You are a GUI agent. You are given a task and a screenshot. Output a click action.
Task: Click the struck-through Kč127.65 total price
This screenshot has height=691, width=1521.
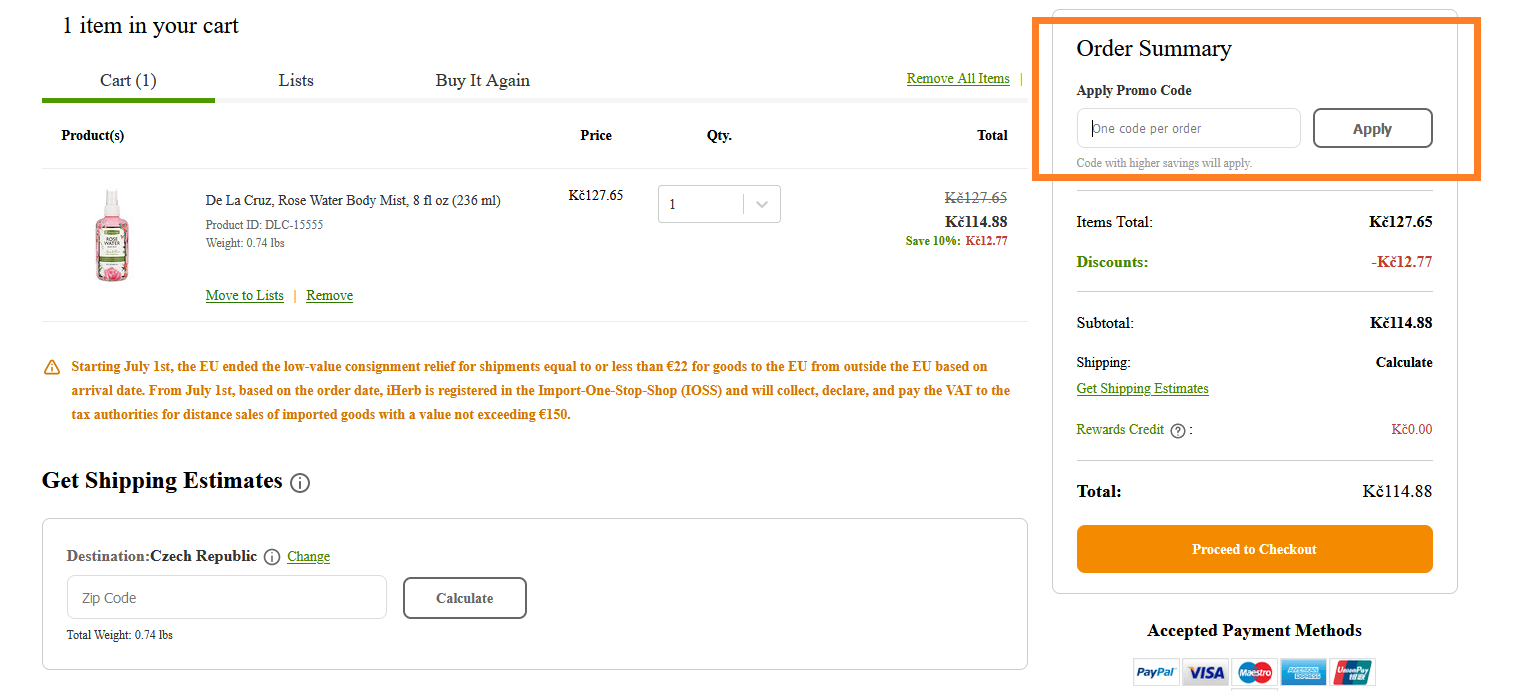click(975, 198)
